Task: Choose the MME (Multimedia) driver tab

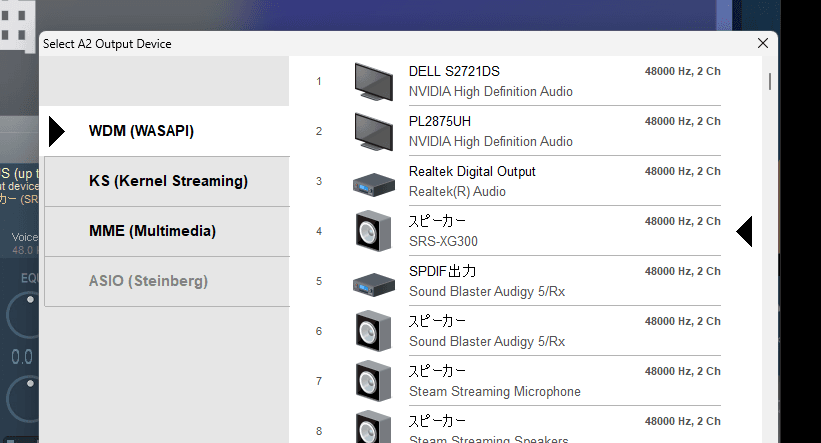Action: [167, 231]
